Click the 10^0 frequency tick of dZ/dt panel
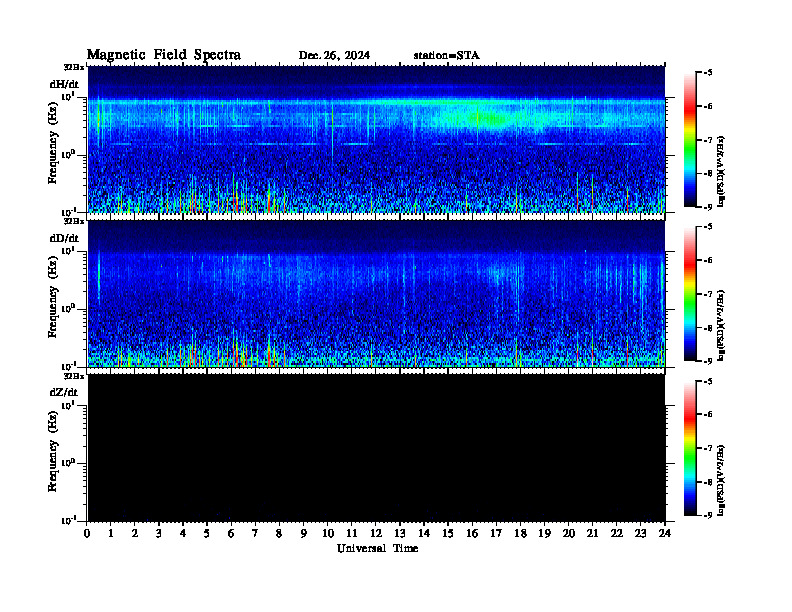 (x=68, y=462)
